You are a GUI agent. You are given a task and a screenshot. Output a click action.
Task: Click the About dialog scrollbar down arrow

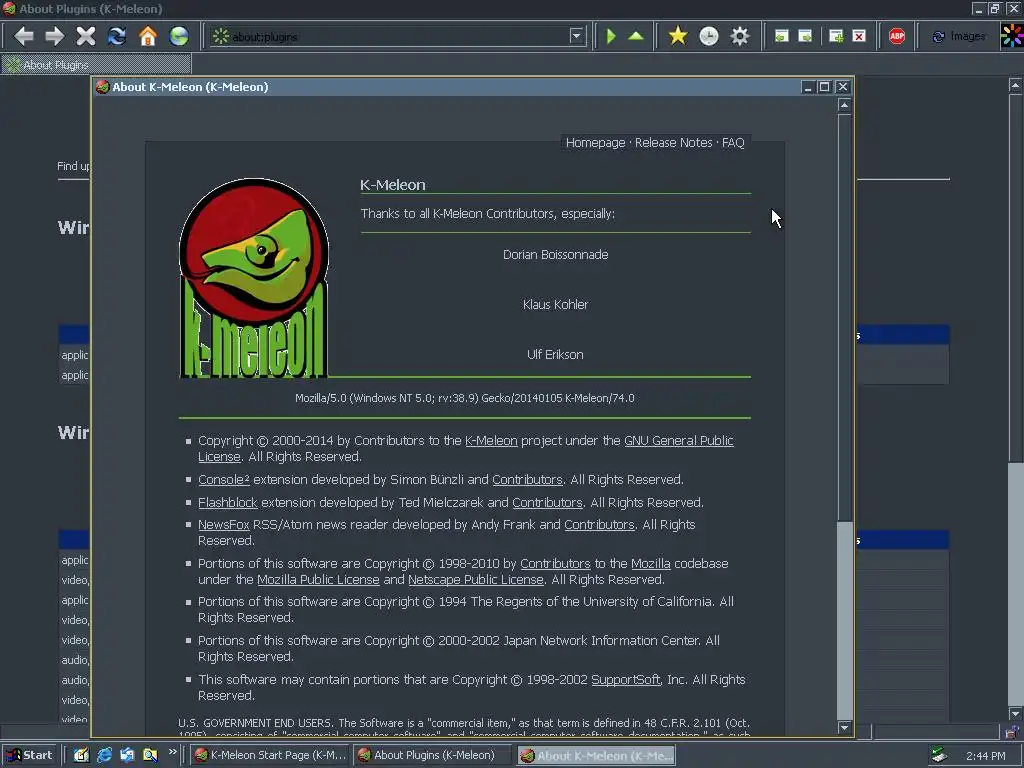click(844, 727)
